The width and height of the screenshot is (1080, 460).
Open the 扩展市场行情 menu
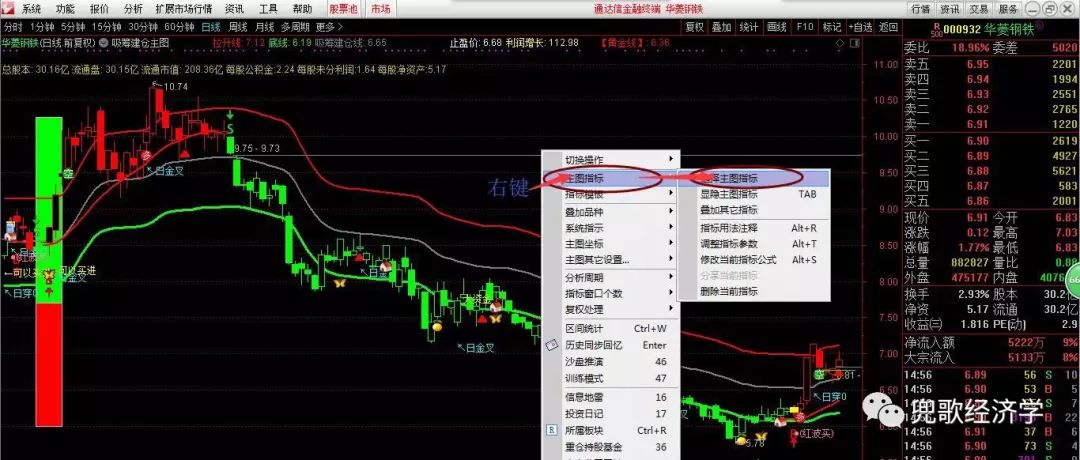coord(184,9)
